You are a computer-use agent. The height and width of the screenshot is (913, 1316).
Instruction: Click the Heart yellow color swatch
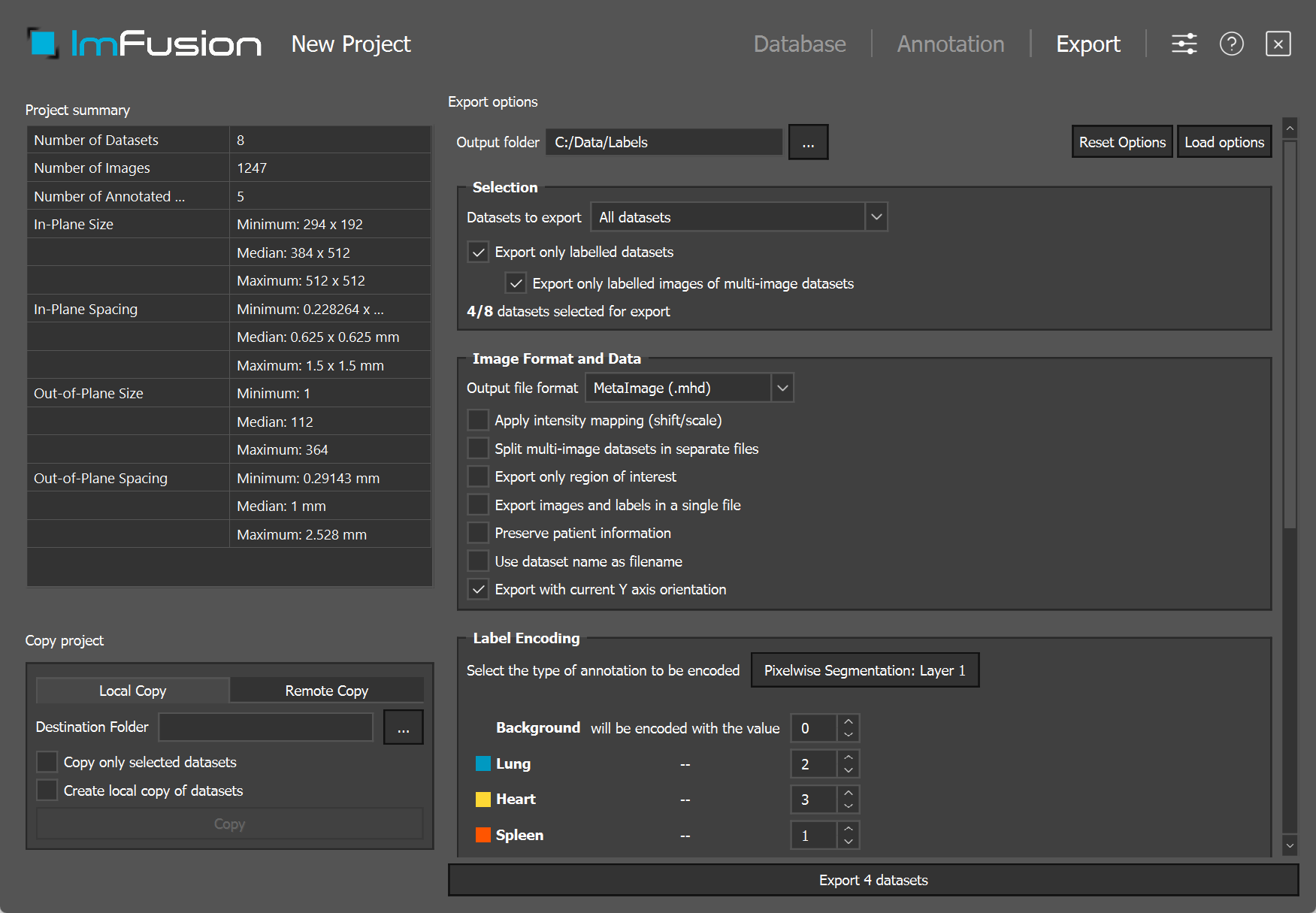point(483,799)
